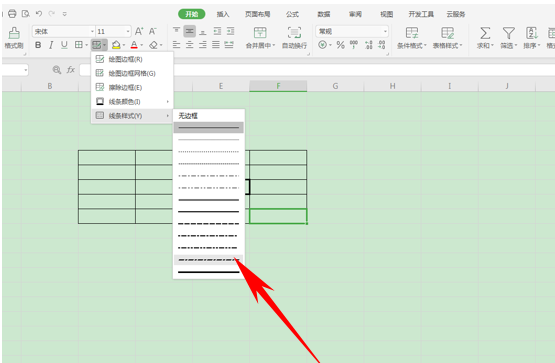
Task: Click the percent style icon
Action: point(341,45)
